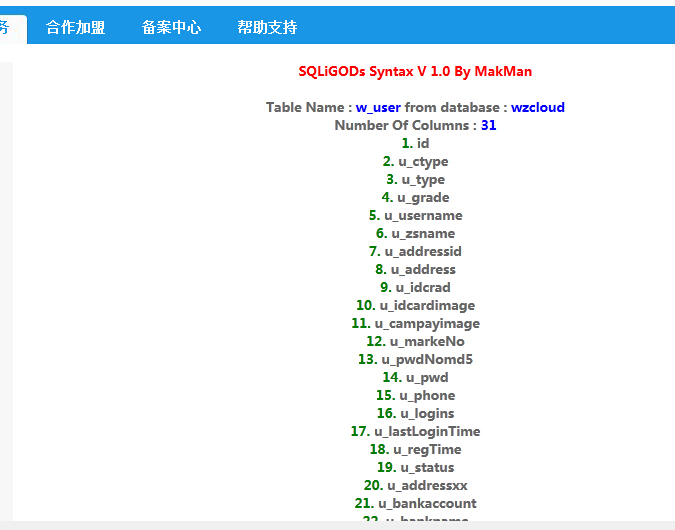Click the u_regTime column entry
675x530 pixels.
pyautogui.click(x=427, y=449)
